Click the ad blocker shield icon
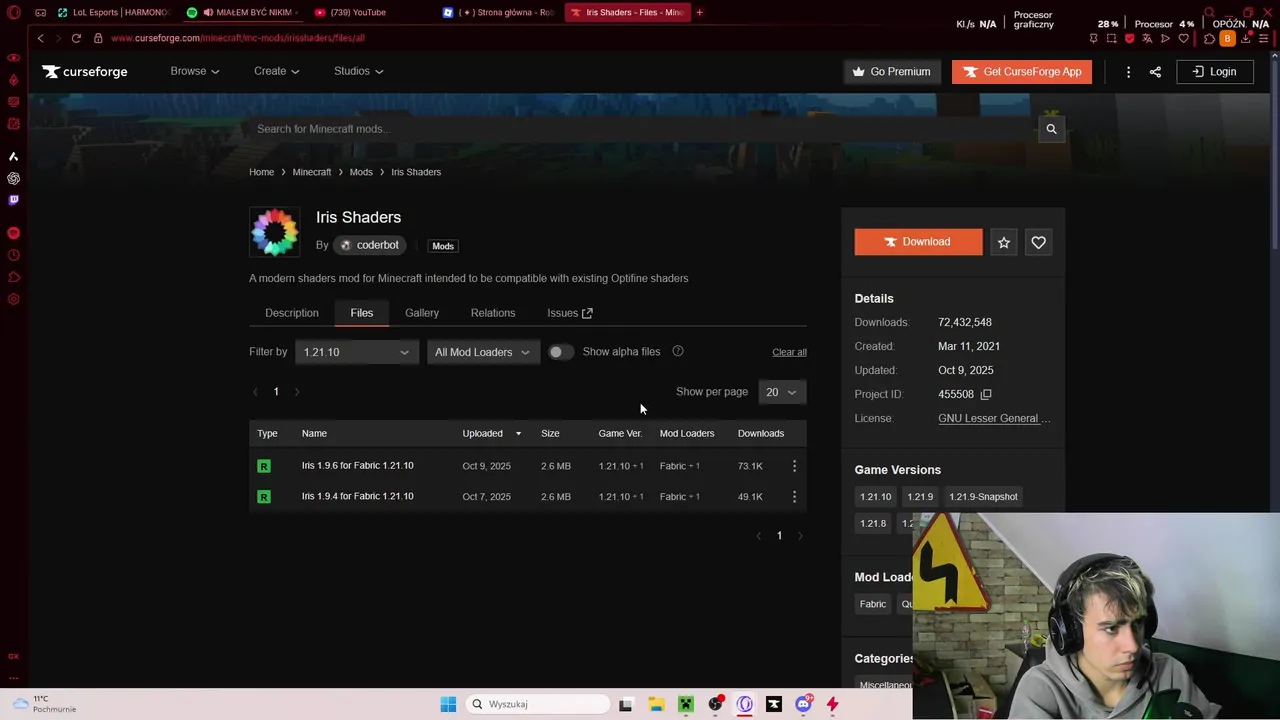 point(1129,38)
